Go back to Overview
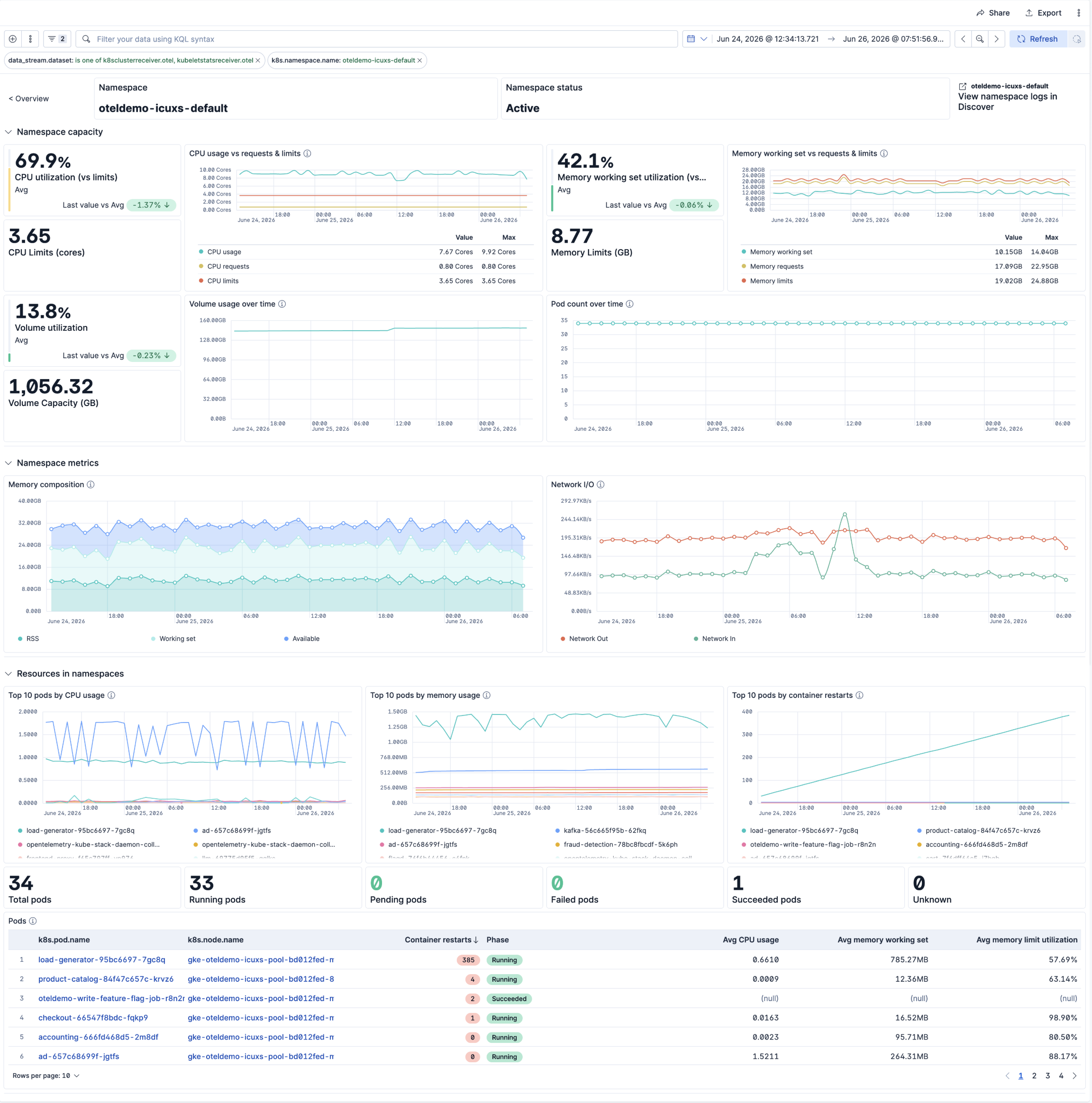Viewport: 1092px width, 1103px height. point(28,99)
